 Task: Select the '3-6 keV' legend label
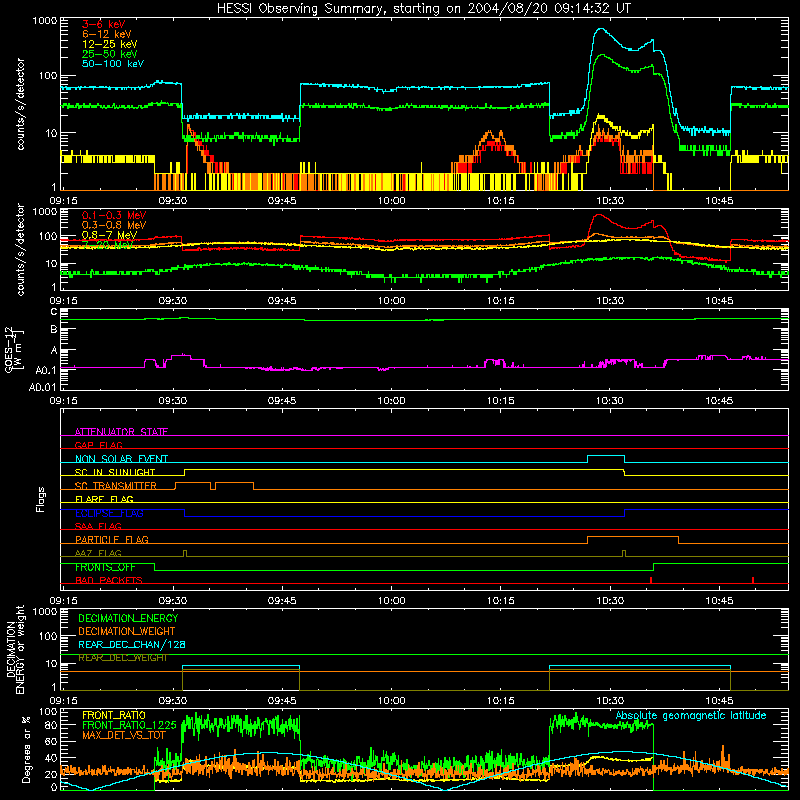coord(103,24)
